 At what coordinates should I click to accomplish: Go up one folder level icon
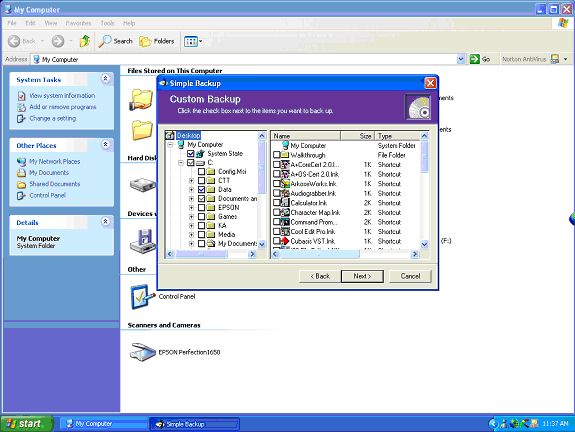85,41
